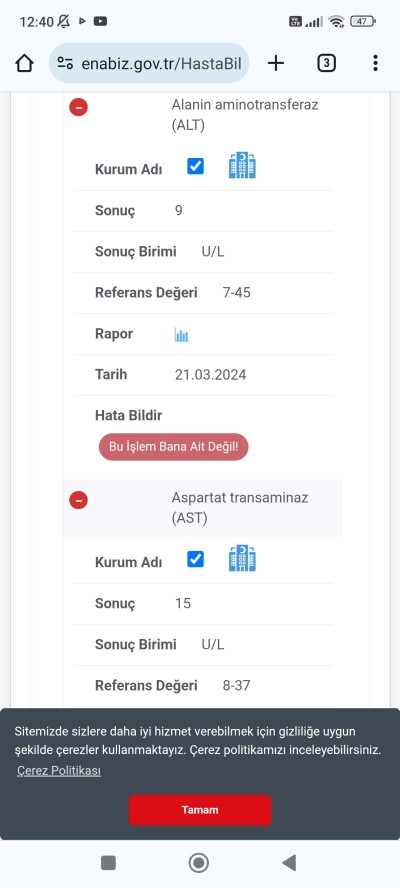Open the ALT Rapor chart icon
Screen dimensions: 400x888
(181, 335)
